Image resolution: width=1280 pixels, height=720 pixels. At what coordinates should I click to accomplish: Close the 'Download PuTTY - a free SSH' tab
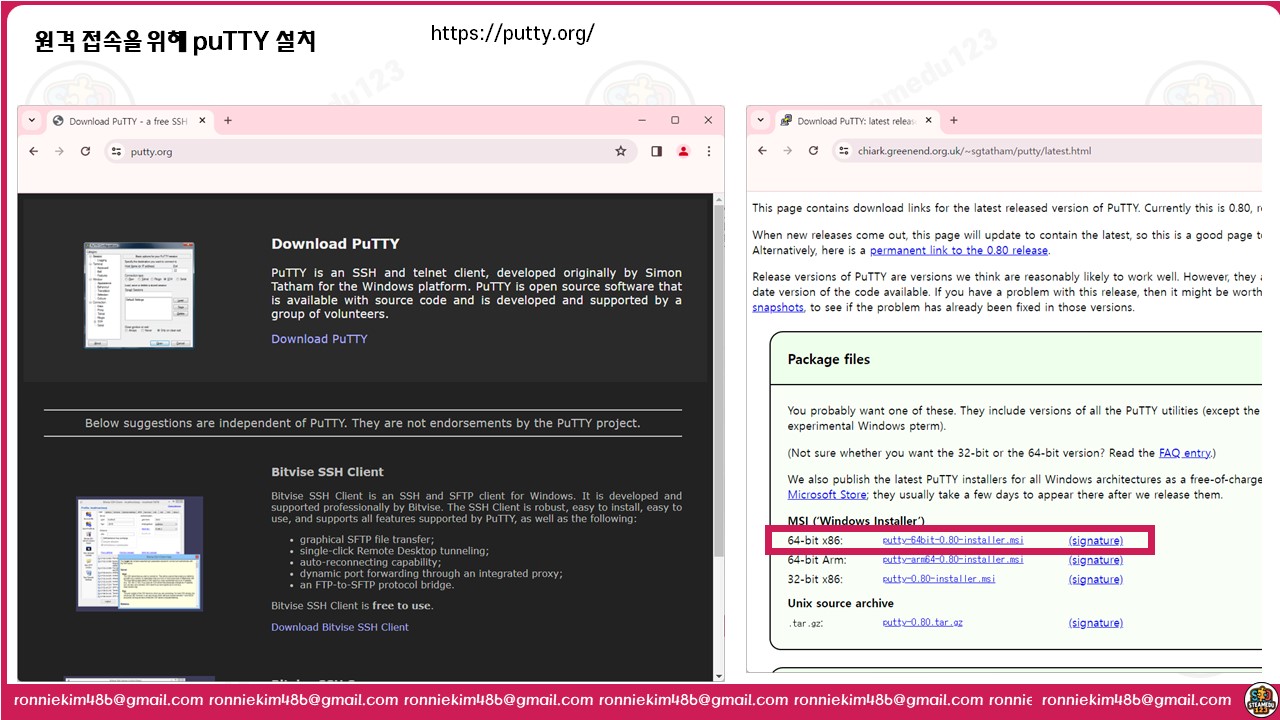[202, 121]
